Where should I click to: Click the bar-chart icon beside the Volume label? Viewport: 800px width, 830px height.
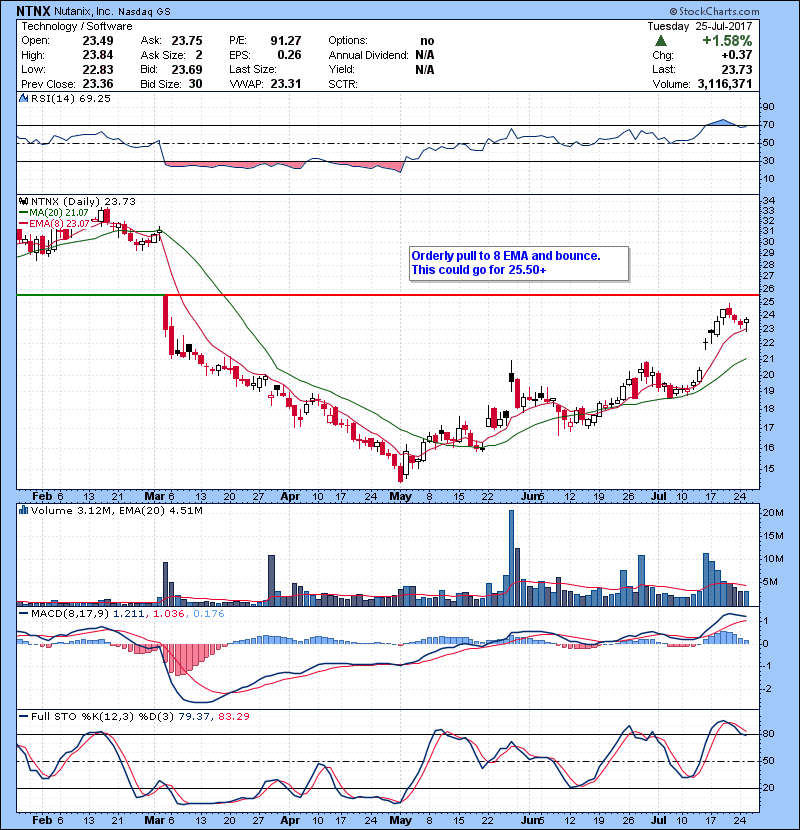[x=23, y=510]
